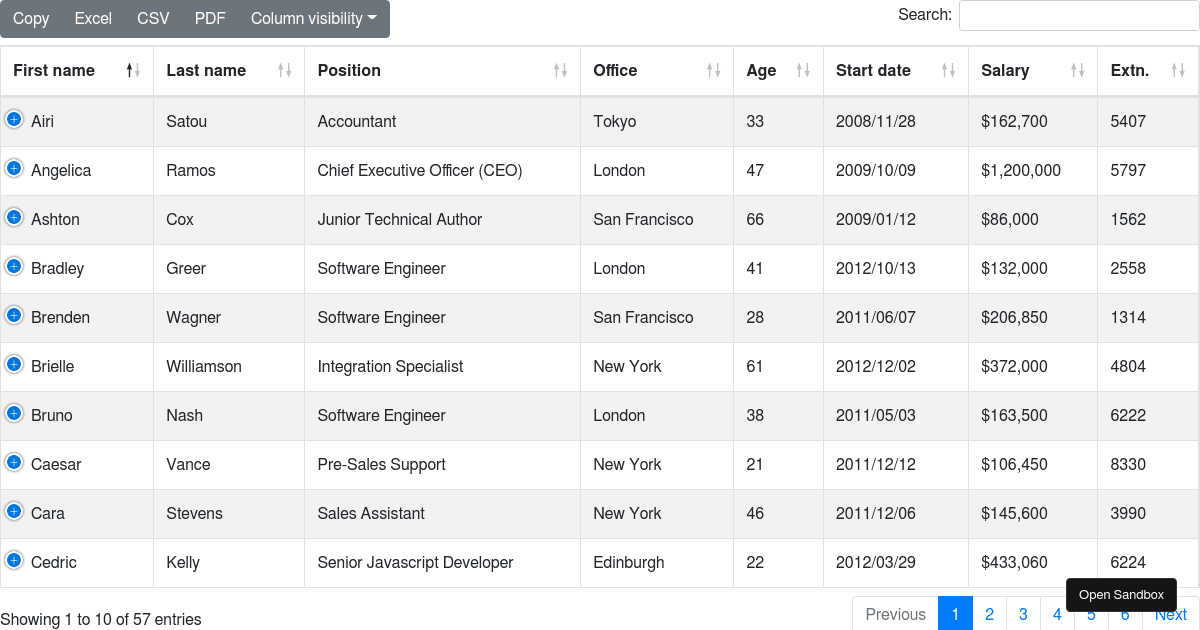Toggle sorting on the Last name column
This screenshot has width=1200, height=630.
click(x=283, y=70)
